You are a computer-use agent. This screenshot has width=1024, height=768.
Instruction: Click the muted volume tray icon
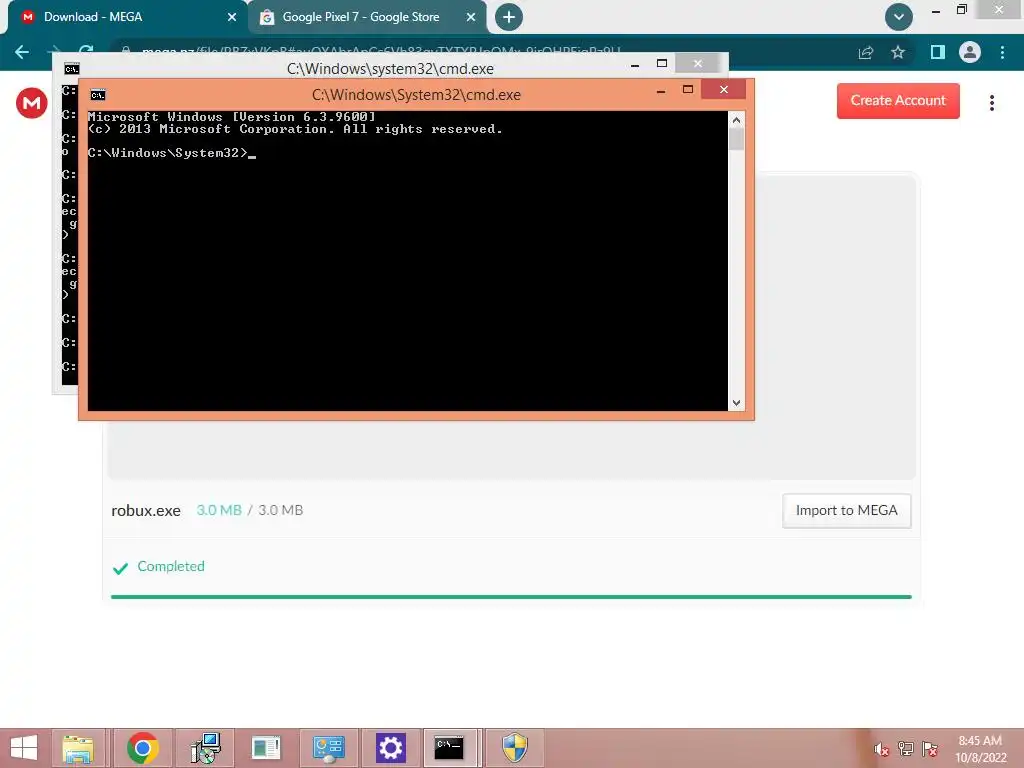click(882, 749)
